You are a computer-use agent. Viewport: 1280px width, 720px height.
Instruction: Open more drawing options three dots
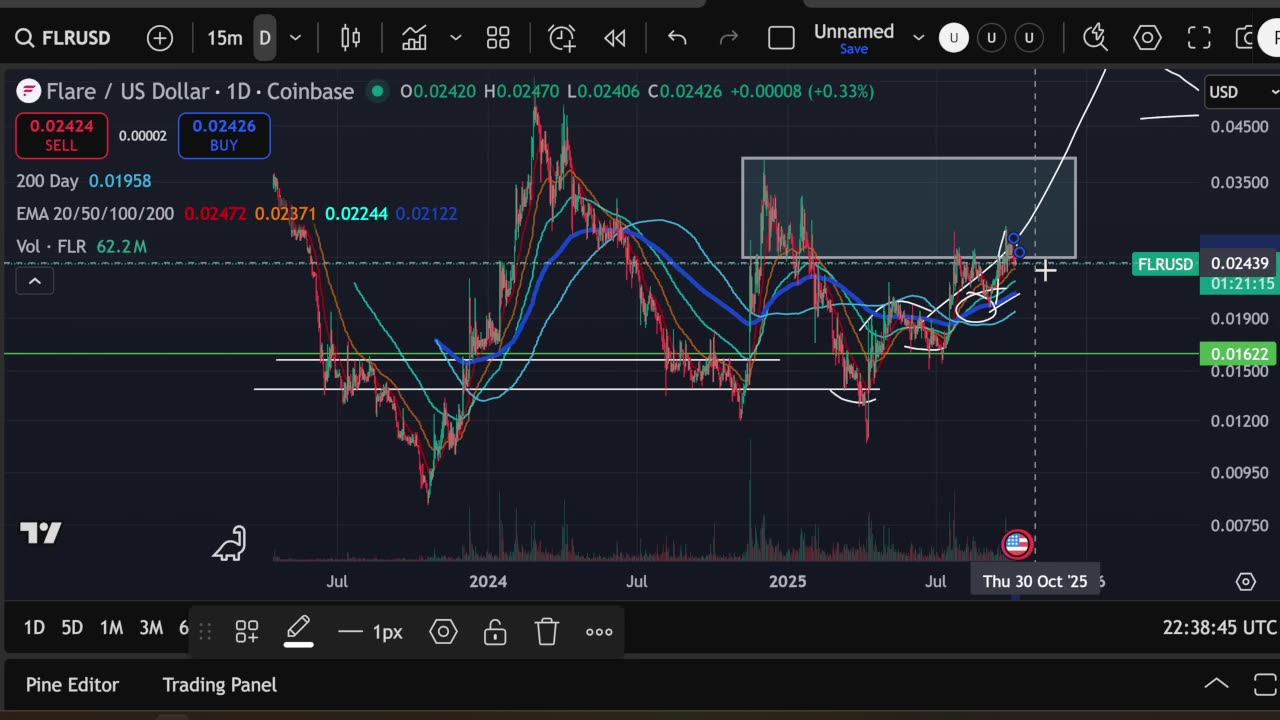point(599,631)
